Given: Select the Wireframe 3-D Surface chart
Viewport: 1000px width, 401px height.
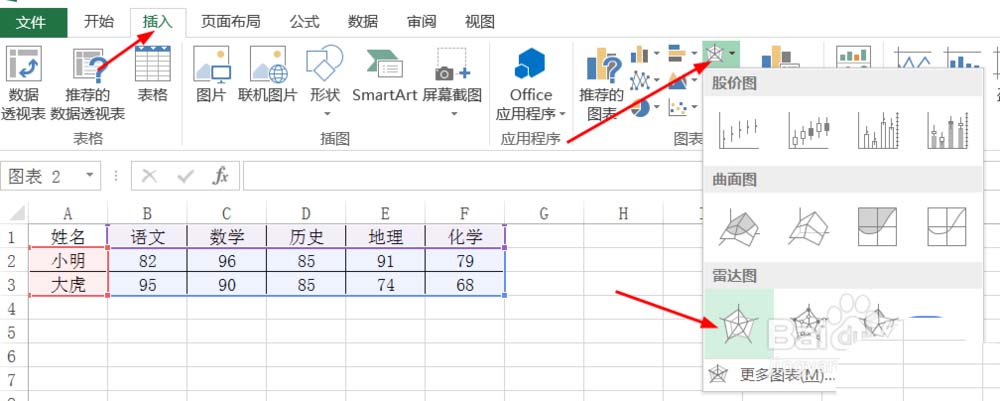Looking at the screenshot, I should click(809, 227).
